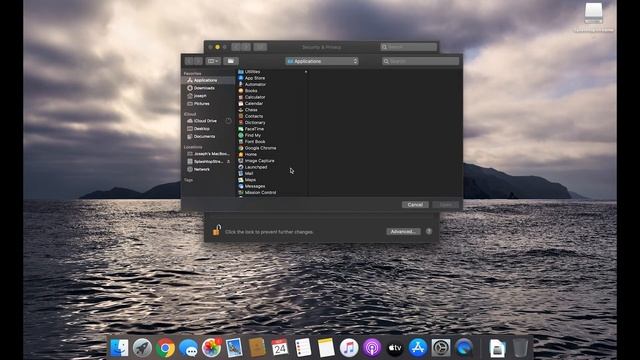Click the Security & Privacy window search field

[408, 47]
